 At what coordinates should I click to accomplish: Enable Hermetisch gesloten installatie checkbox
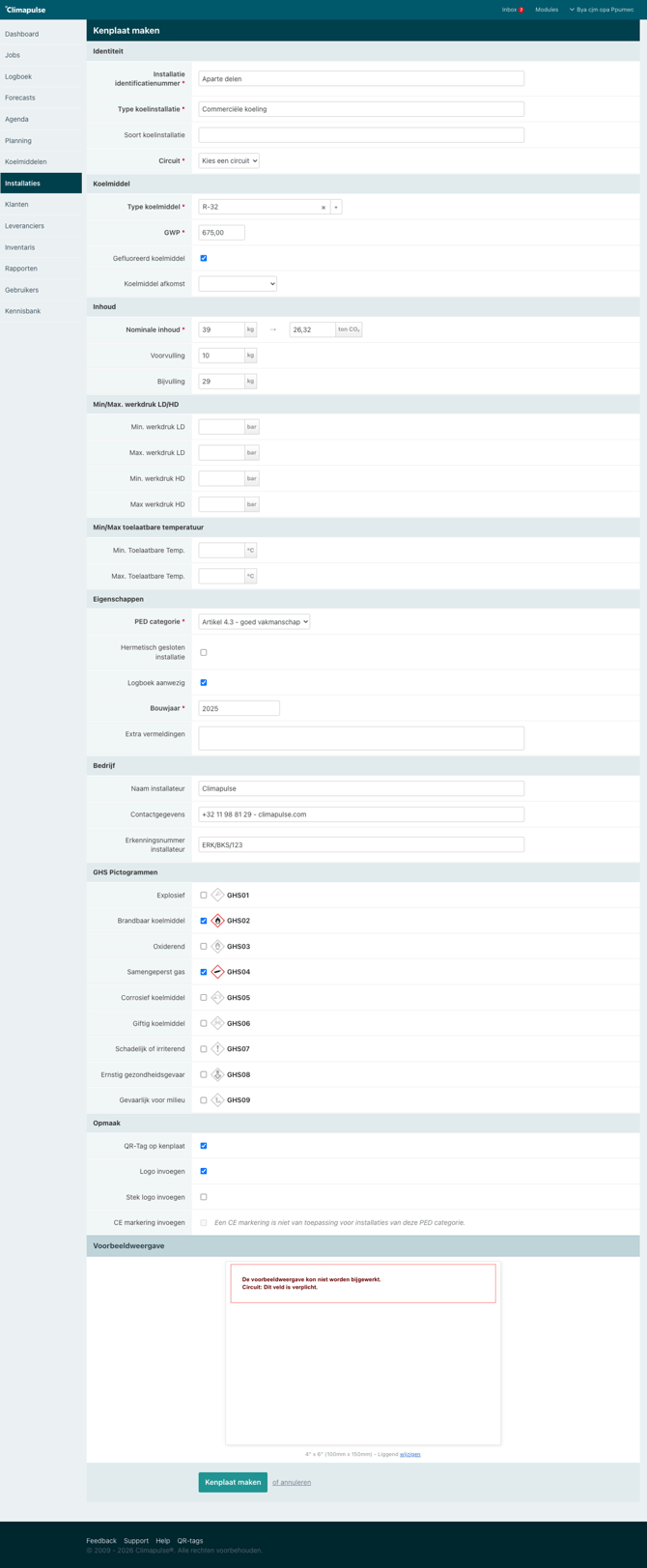(204, 652)
